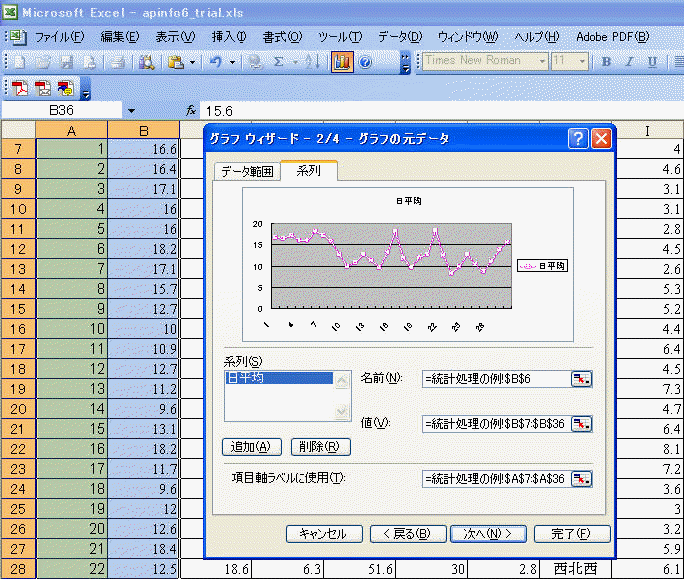Expand the Name Box dropdown arrow
Screen dimensions: 684x579
tap(131, 109)
